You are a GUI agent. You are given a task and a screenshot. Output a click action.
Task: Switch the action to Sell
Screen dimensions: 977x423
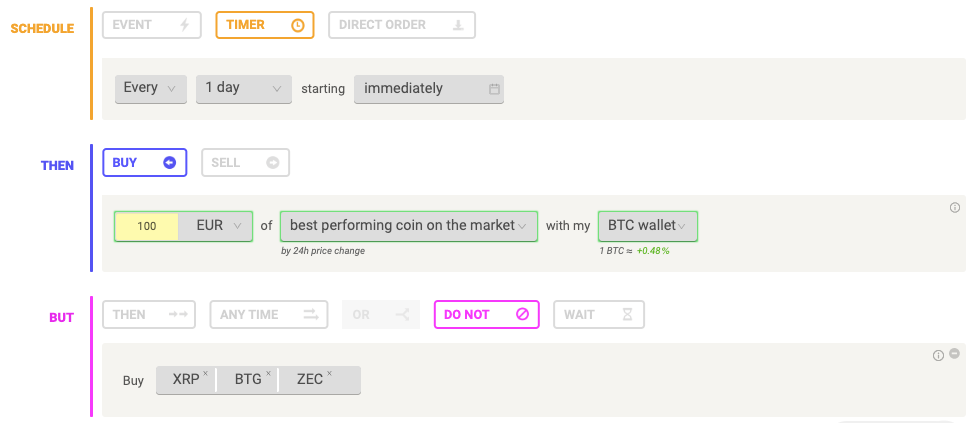(x=245, y=163)
